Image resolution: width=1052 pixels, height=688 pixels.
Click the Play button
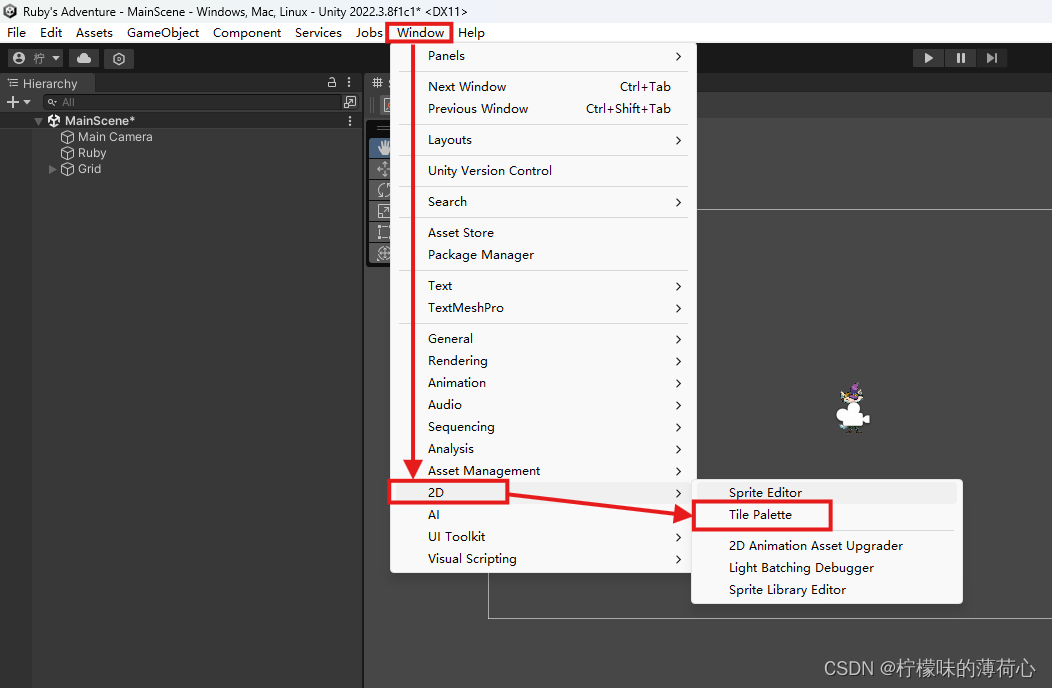929,58
